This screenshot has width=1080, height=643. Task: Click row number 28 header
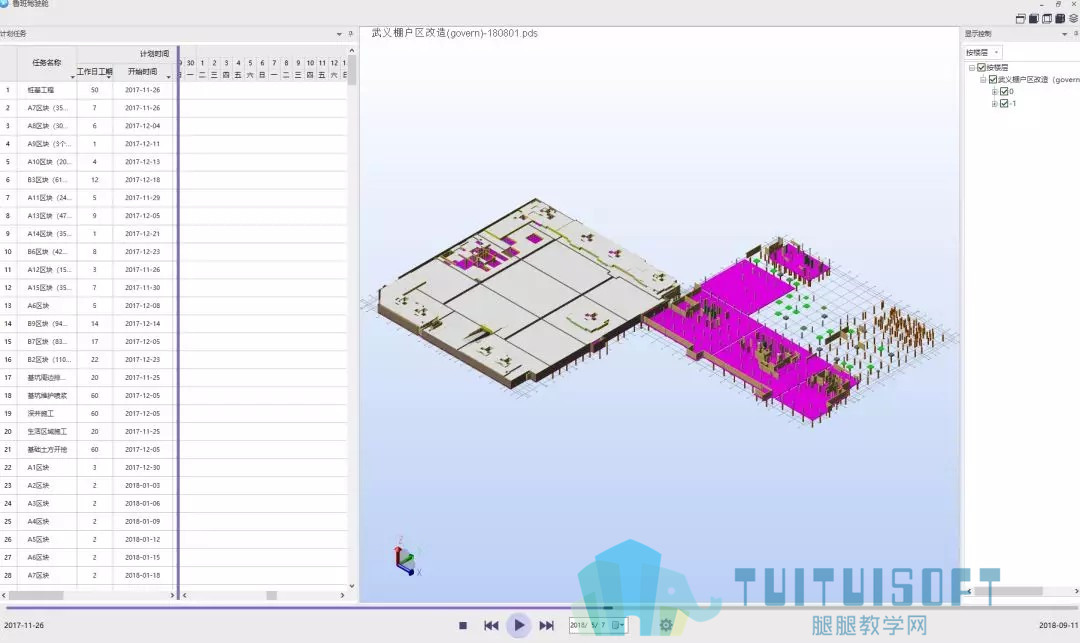pos(8,576)
